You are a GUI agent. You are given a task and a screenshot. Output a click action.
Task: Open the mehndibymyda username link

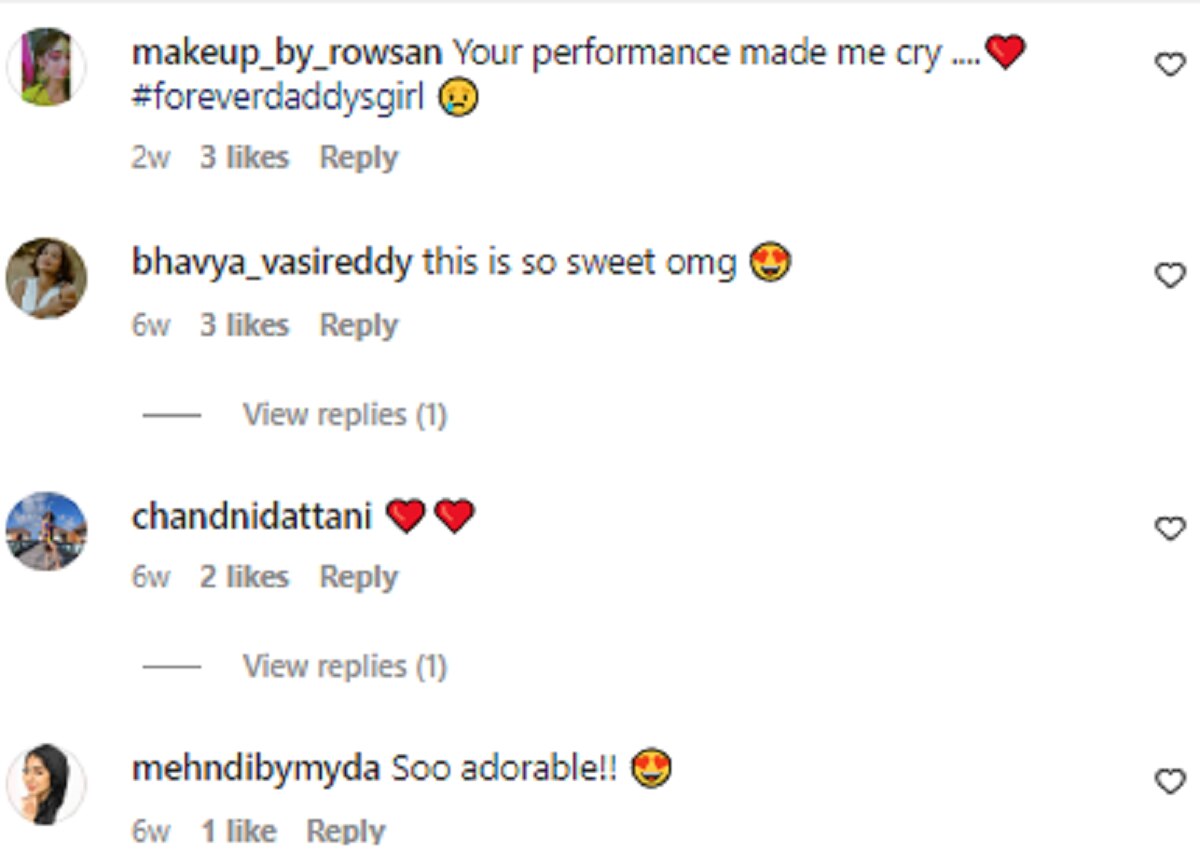[255, 769]
